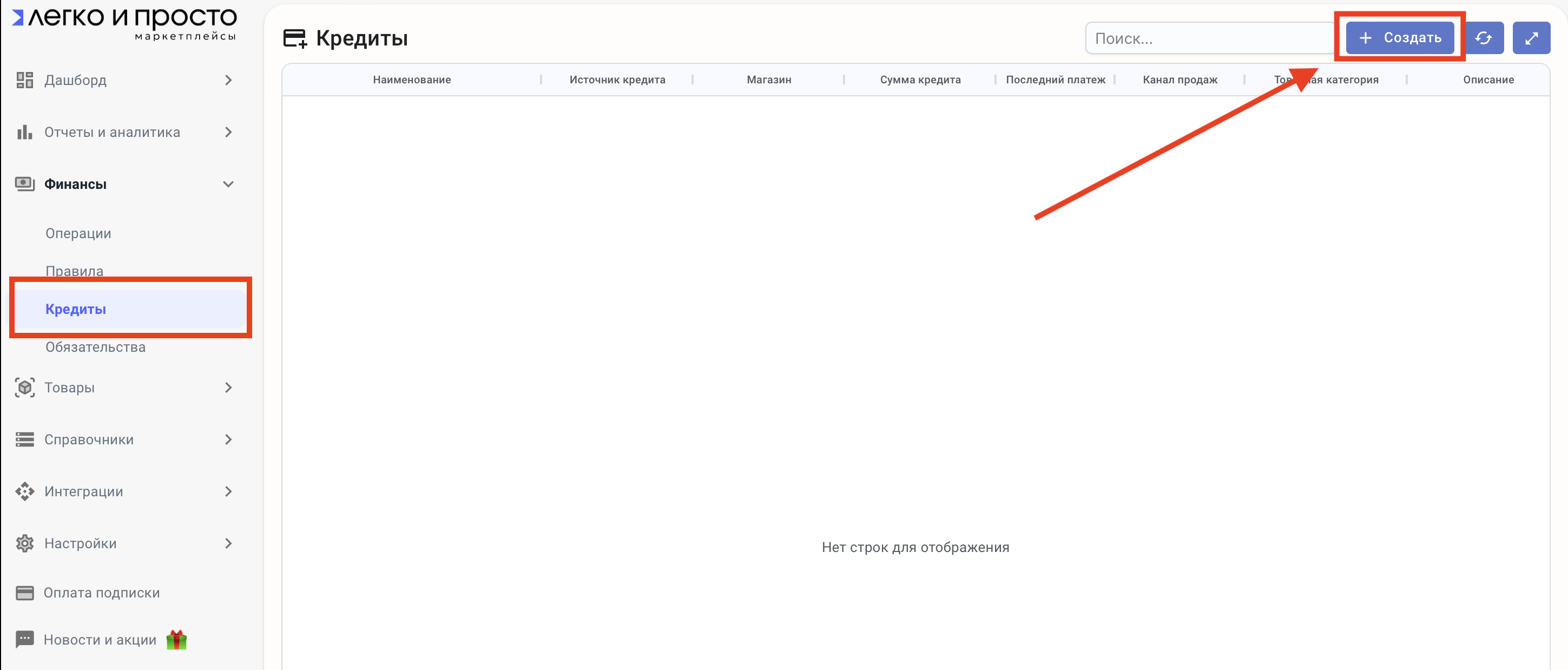Image resolution: width=1568 pixels, height=670 pixels.
Task: Click the Products box icon
Action: 24,387
